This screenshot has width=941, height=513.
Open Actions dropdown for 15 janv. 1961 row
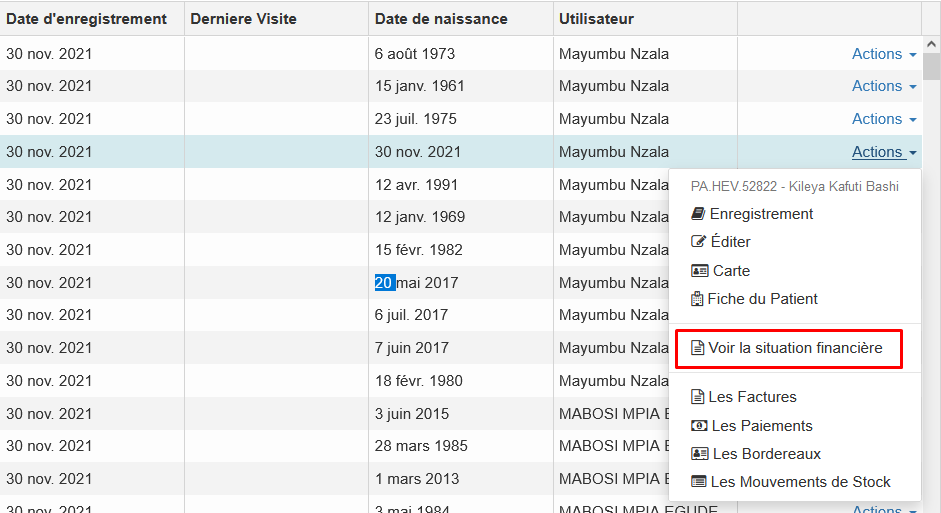click(x=884, y=86)
